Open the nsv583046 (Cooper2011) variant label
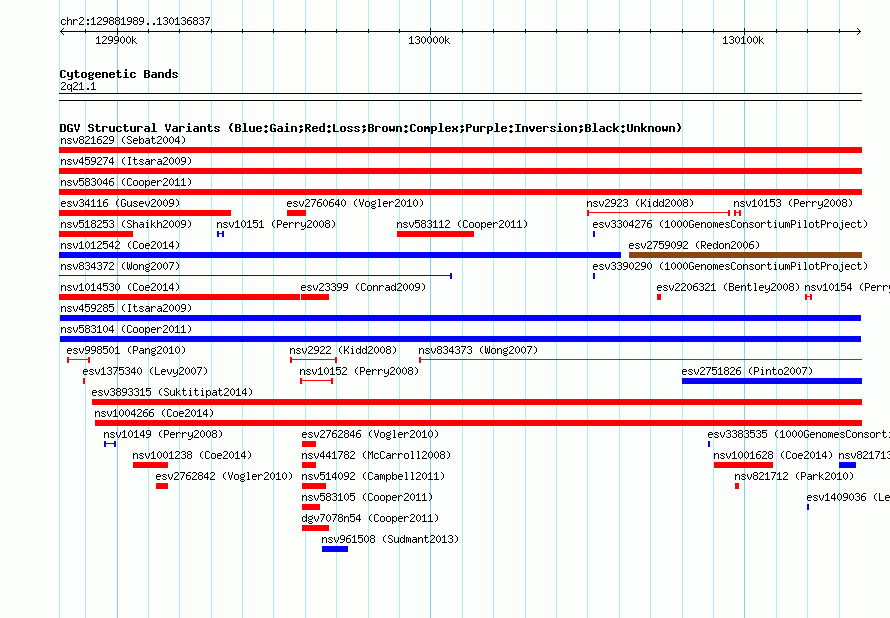 pos(126,182)
